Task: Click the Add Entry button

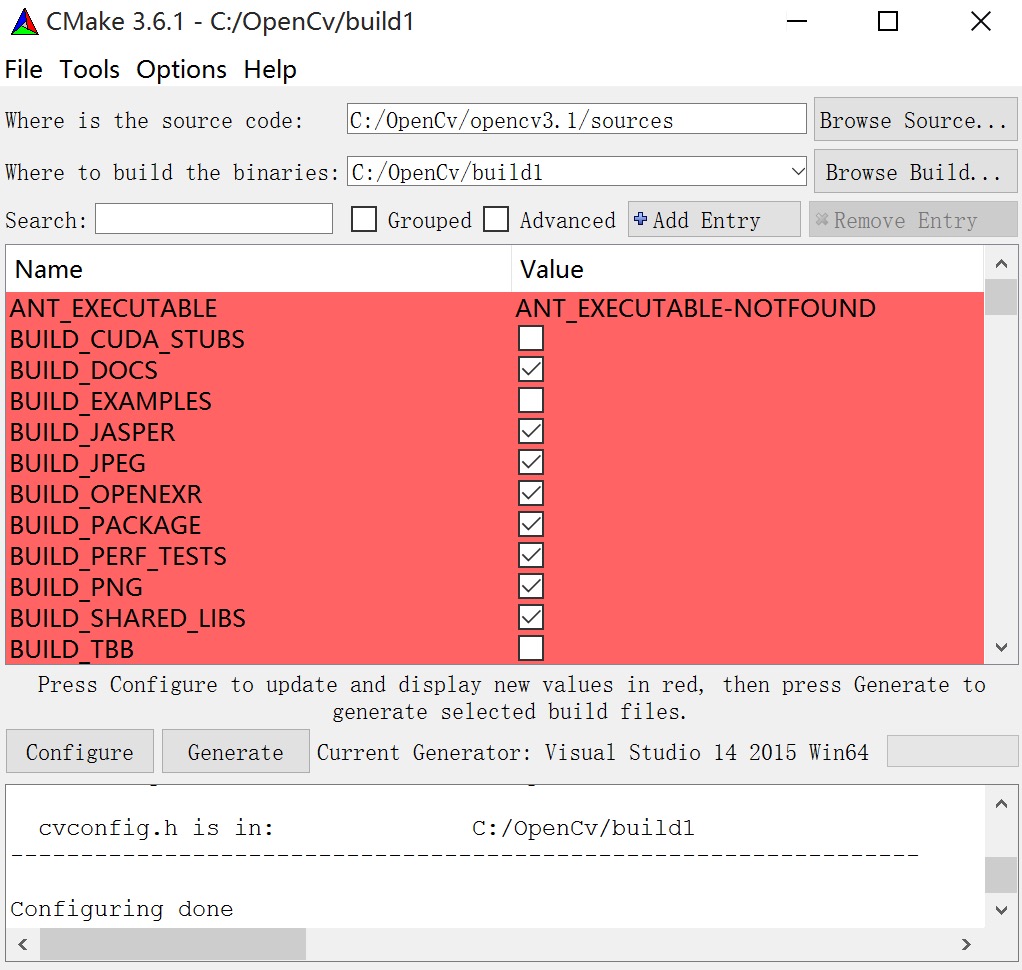Action: [x=714, y=219]
